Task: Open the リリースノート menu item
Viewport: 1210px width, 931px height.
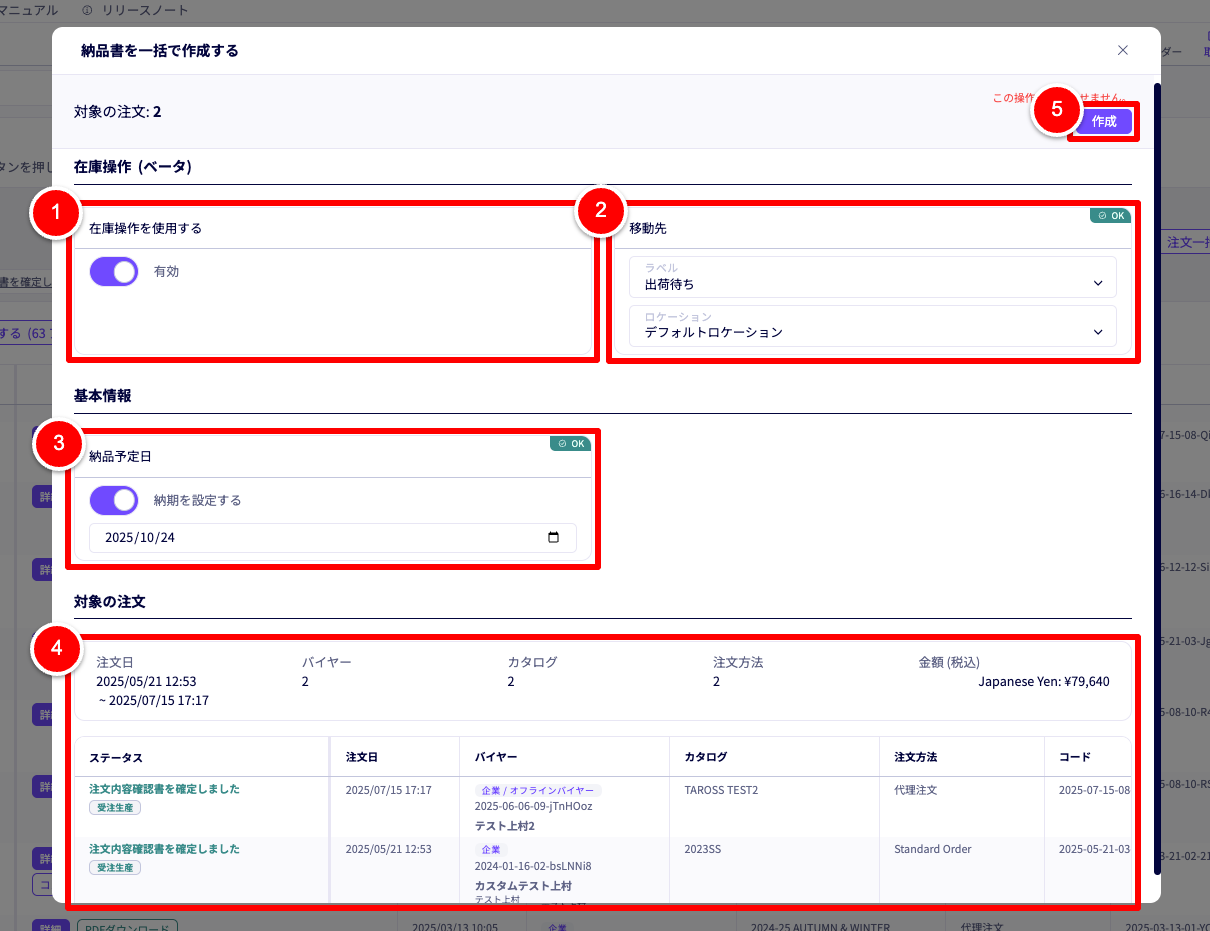Action: pos(145,10)
